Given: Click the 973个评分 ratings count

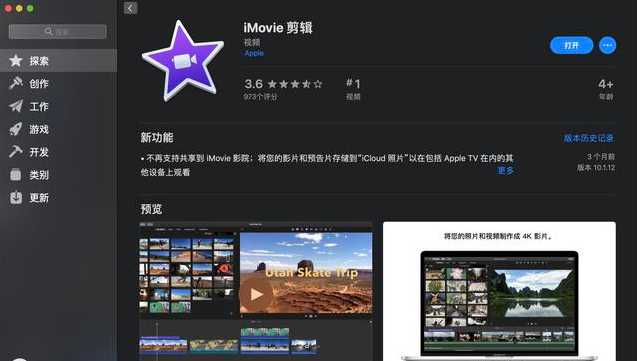Looking at the screenshot, I should coord(260,97).
